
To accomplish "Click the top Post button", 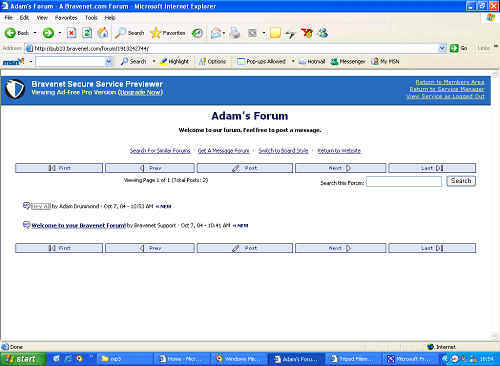I will coord(245,168).
